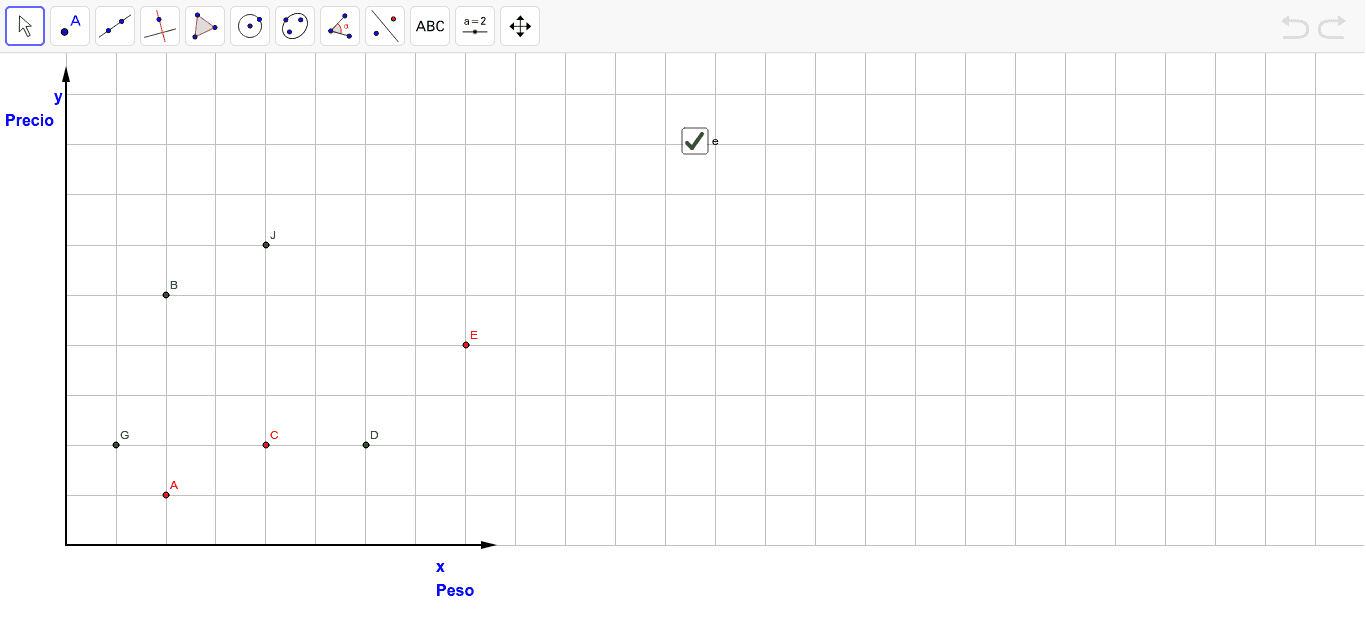Click point D on the graph
The height and width of the screenshot is (631, 1366).
point(366,445)
